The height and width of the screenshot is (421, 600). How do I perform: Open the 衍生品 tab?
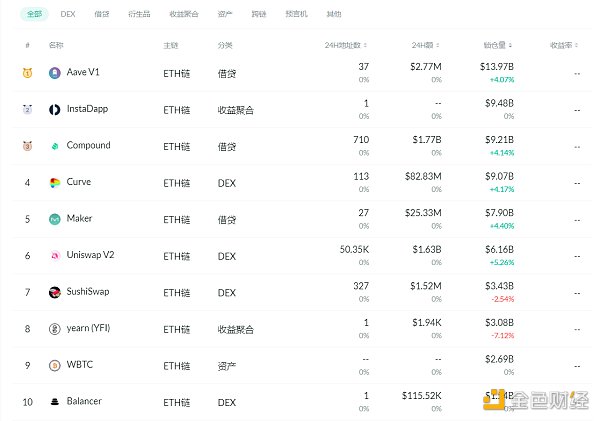139,15
